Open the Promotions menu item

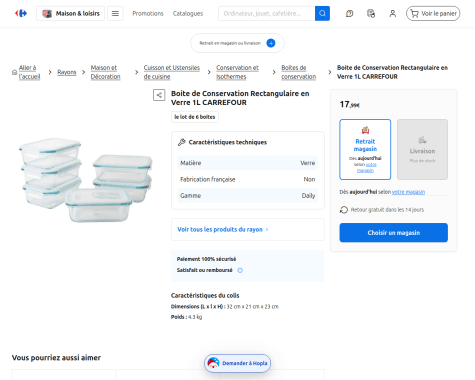pos(148,13)
